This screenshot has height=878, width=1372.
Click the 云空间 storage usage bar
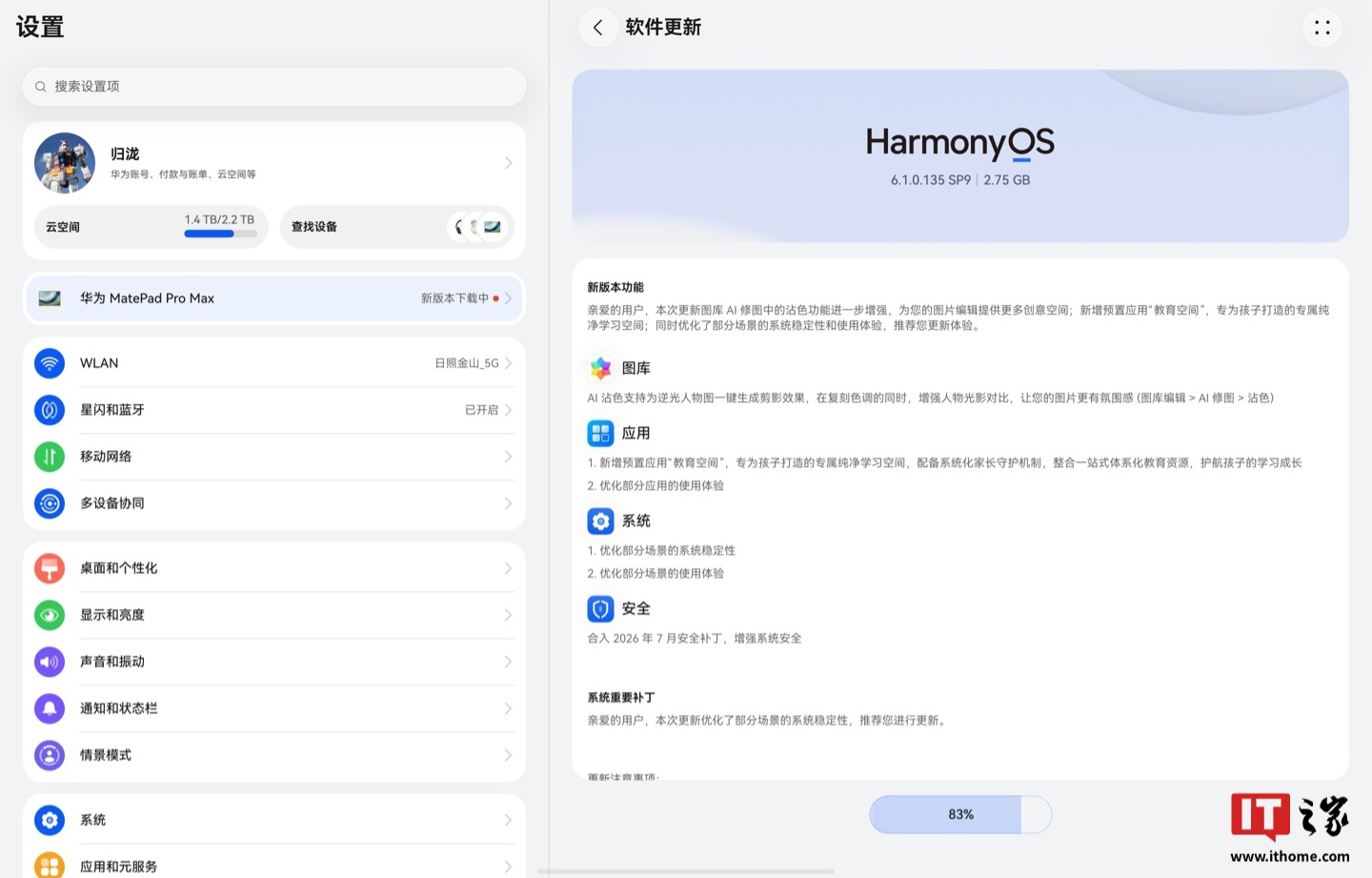coord(219,234)
